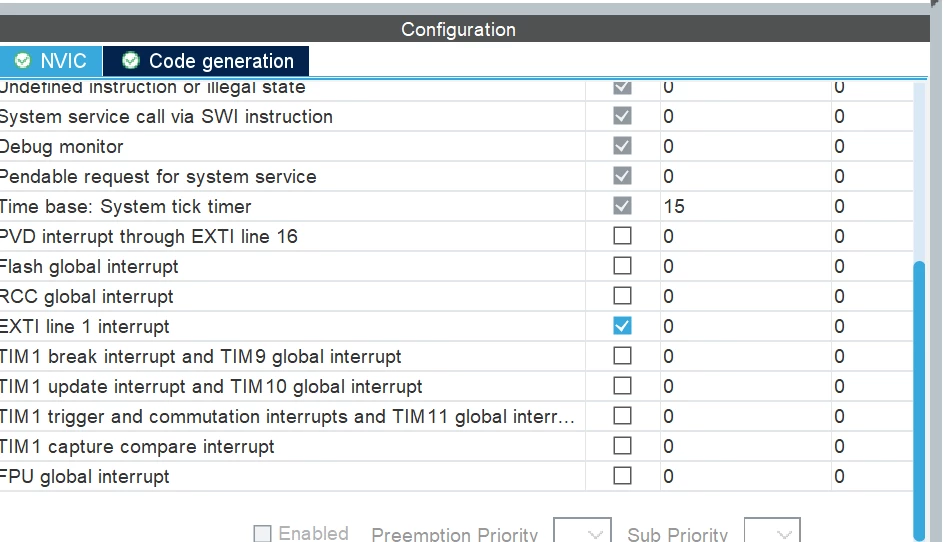Open the Sub Priority dropdown
945x542 pixels.
(772, 531)
